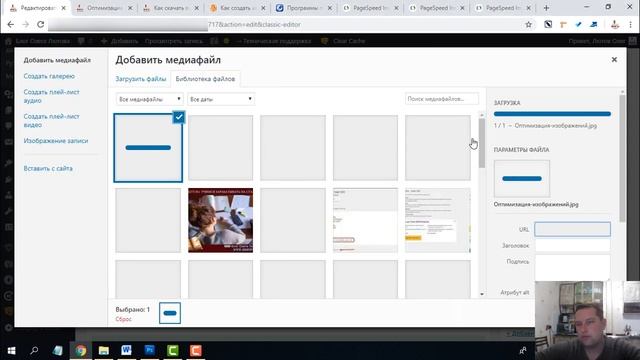
Task: Open Photoshop from the taskbar
Action: point(150,351)
